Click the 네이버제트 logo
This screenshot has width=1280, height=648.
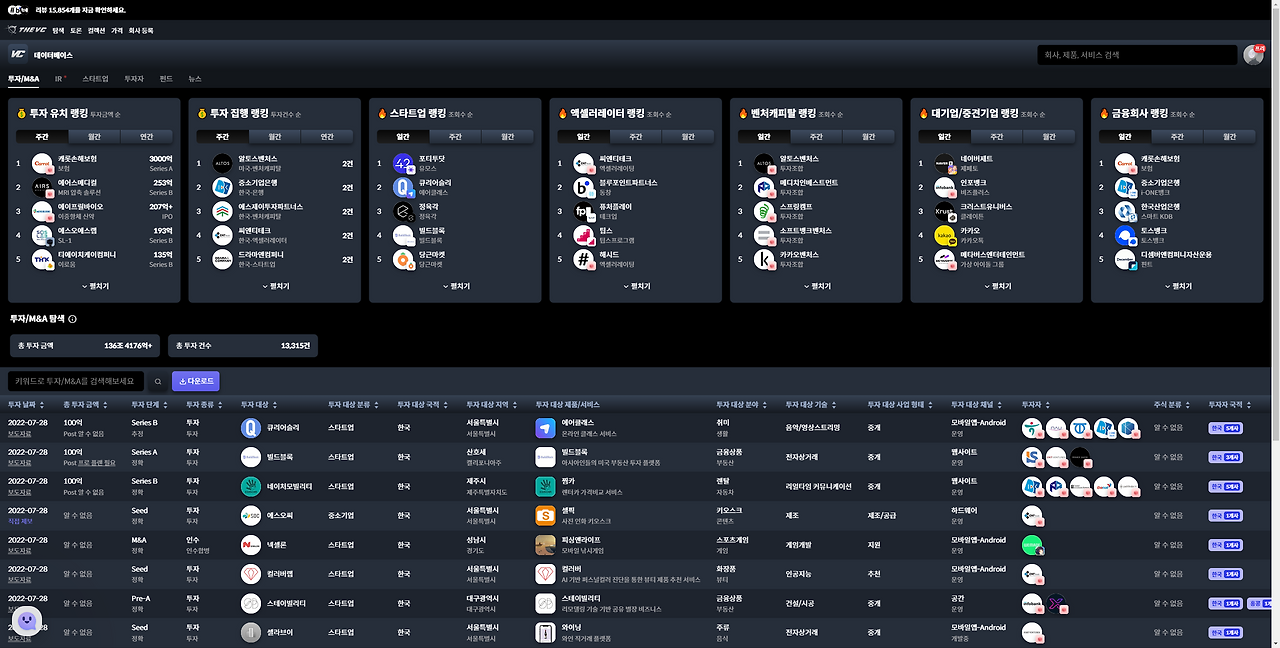[945, 162]
